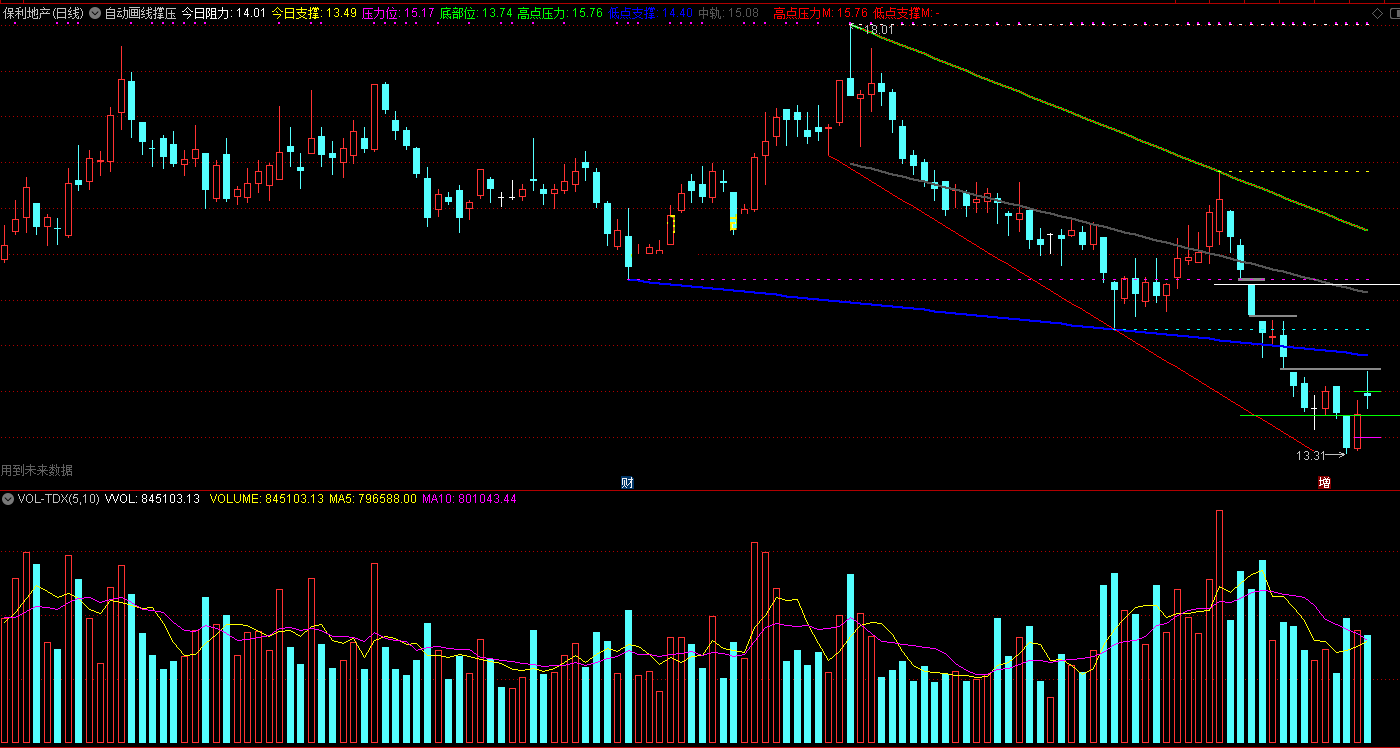
Task: Click the 保利地产(日线) chart title
Action: tap(43, 14)
